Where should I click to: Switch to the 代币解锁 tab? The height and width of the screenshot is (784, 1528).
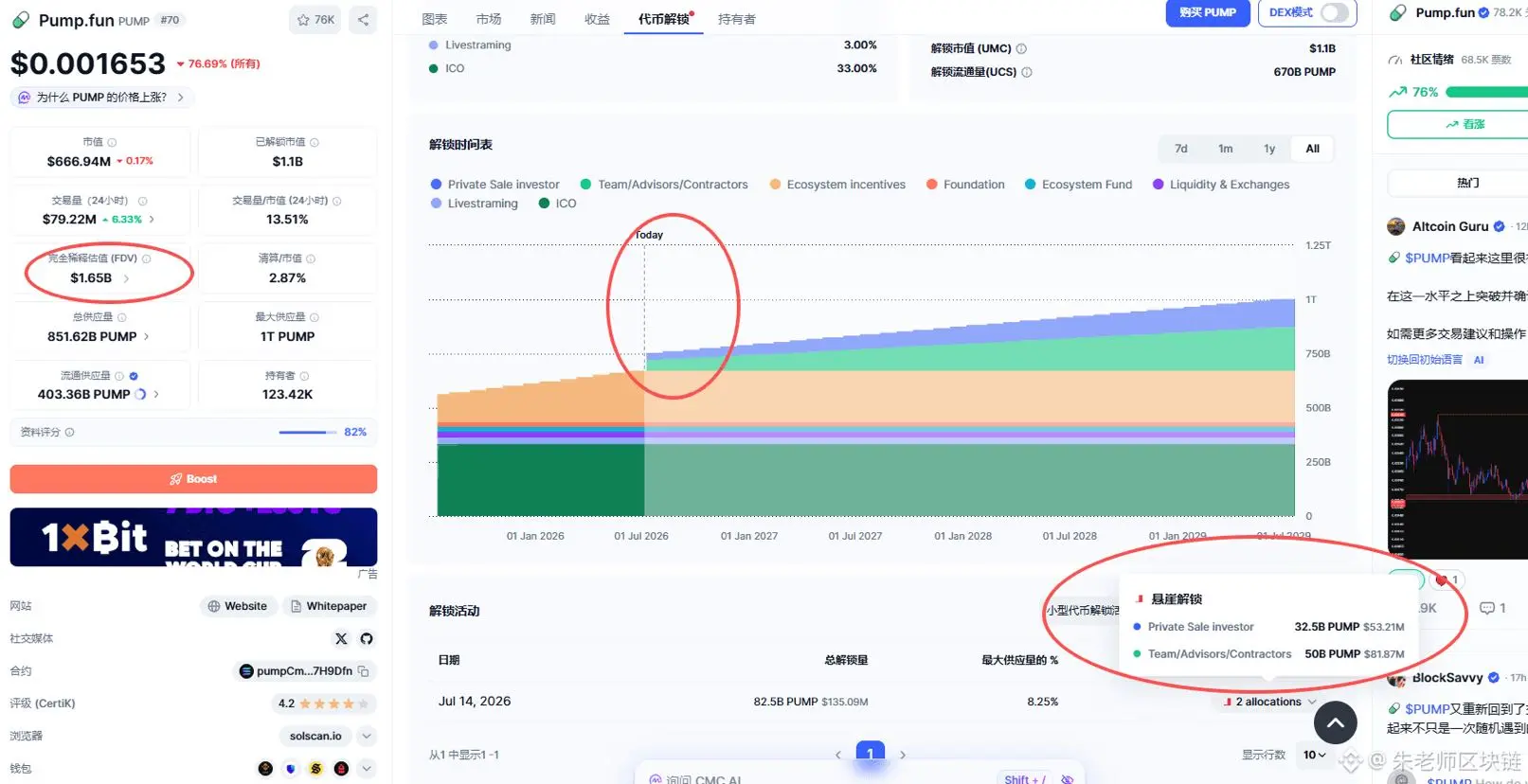coord(664,19)
